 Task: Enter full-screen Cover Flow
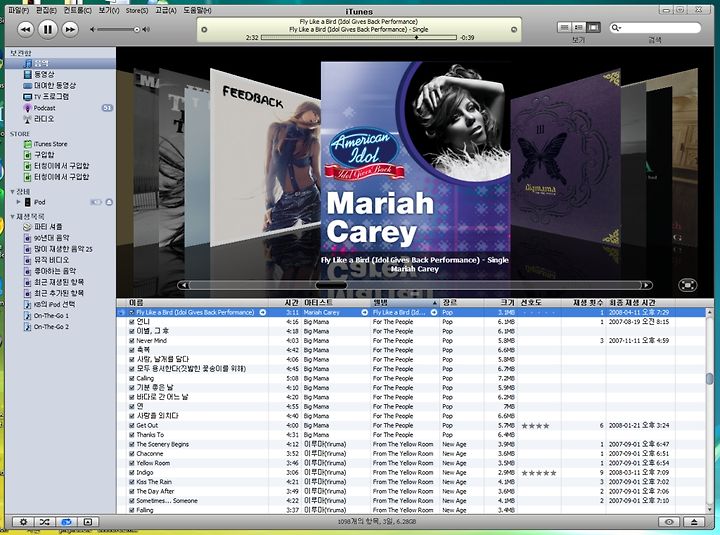[x=687, y=285]
